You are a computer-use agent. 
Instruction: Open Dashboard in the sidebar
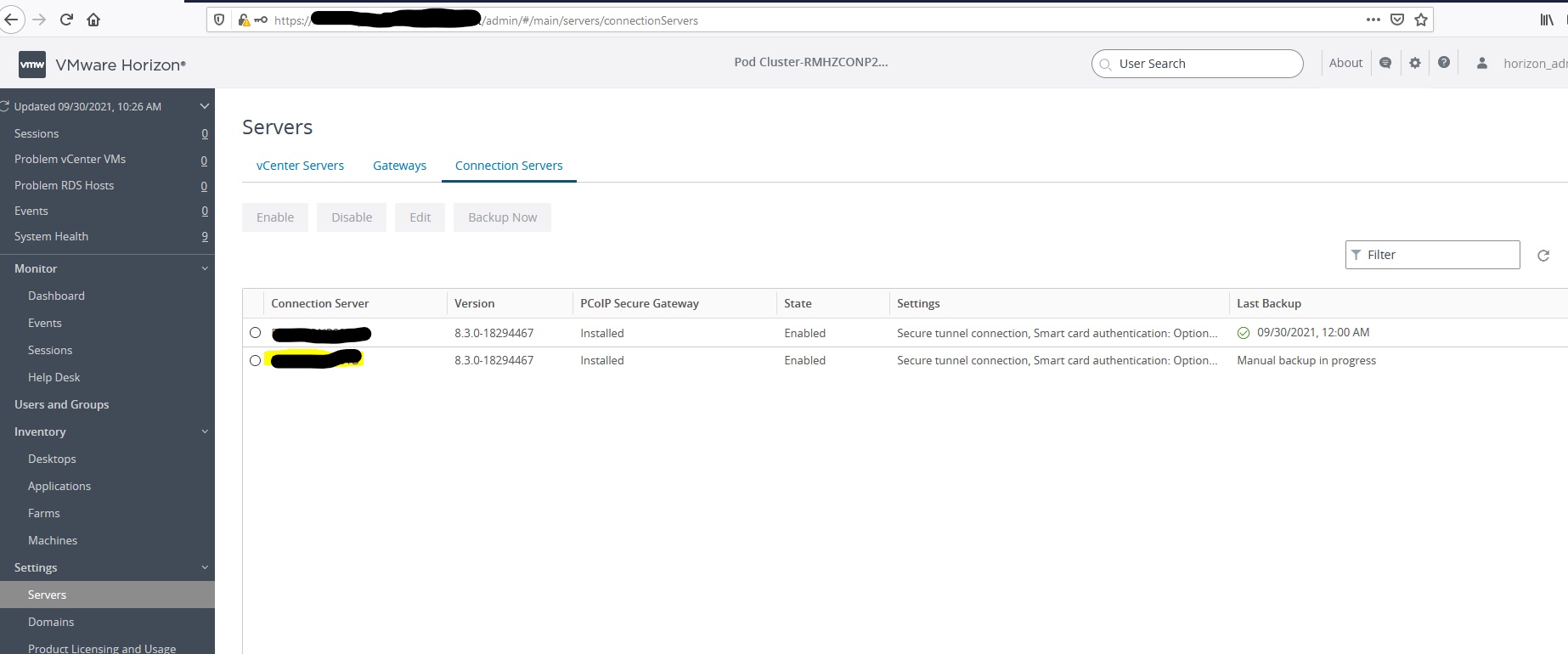(56, 296)
